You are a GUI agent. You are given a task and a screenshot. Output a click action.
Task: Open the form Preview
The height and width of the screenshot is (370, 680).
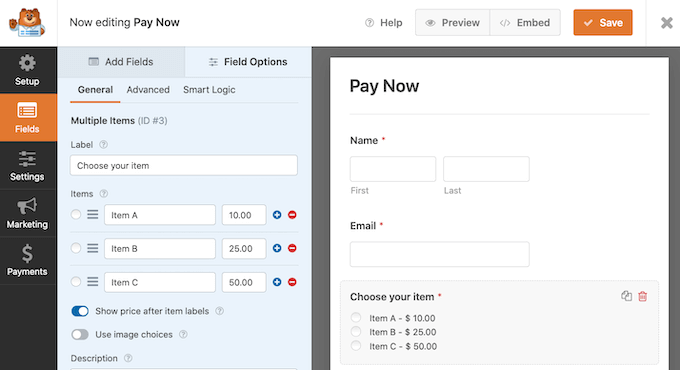click(x=452, y=23)
